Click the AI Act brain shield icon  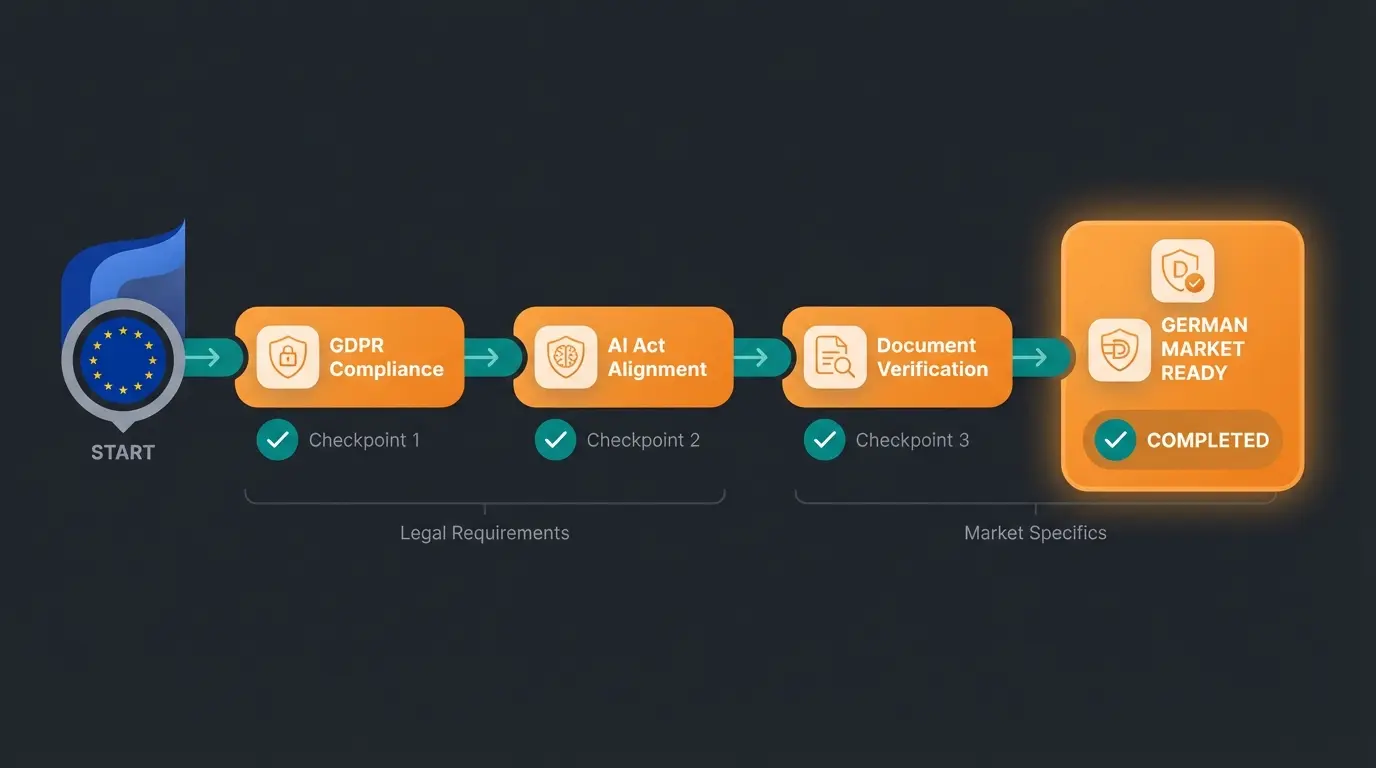tap(565, 357)
